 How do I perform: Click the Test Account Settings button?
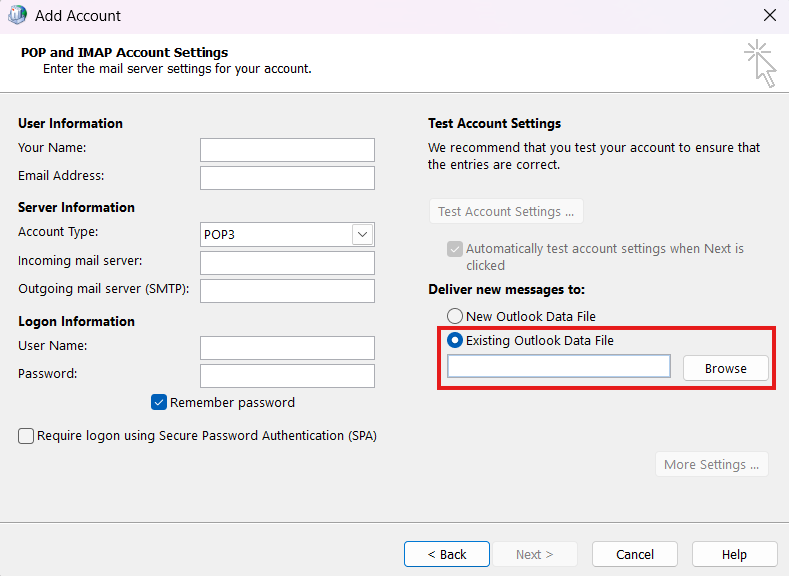pos(506,212)
